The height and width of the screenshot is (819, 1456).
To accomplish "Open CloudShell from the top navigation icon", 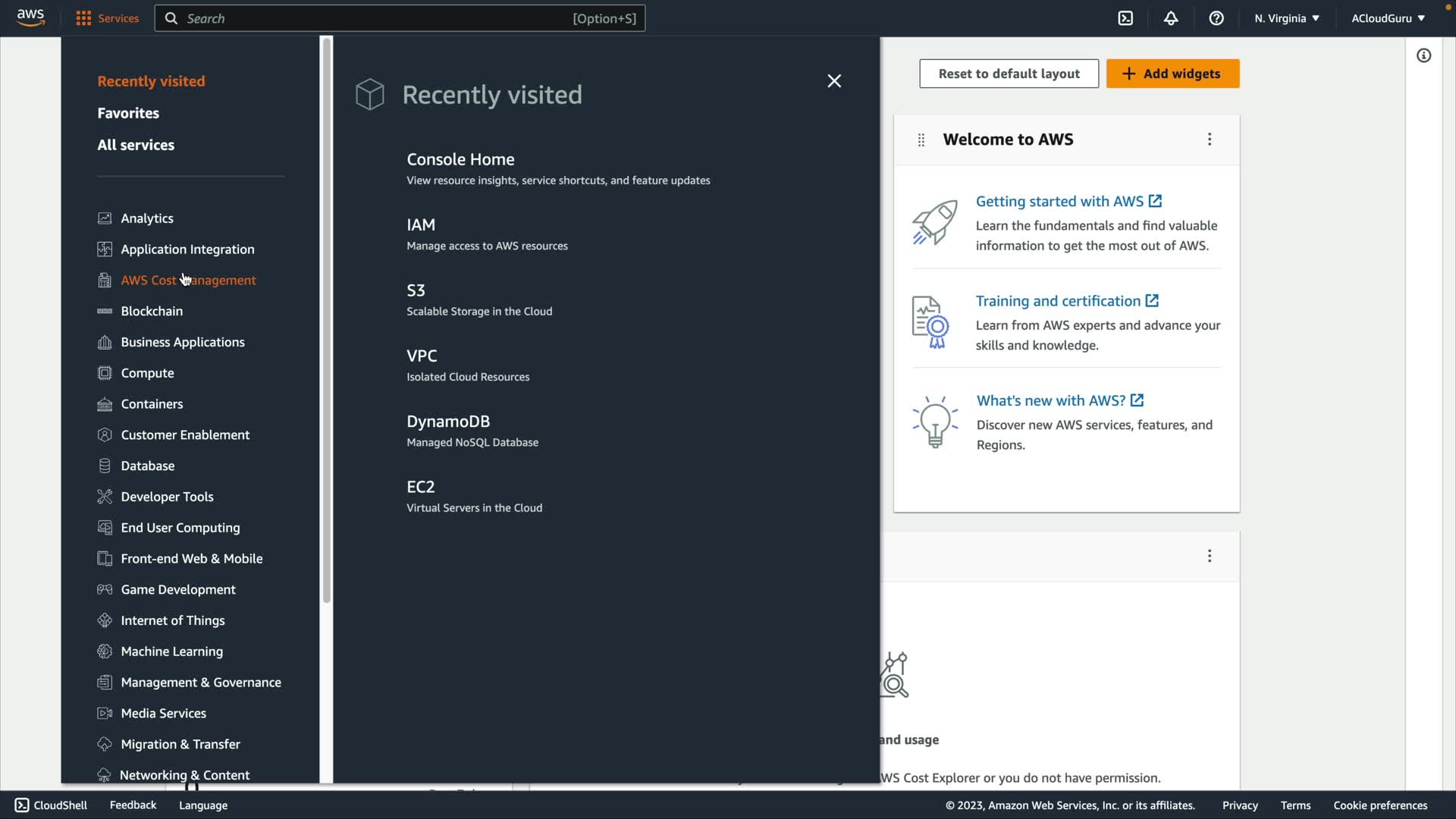I will (x=1125, y=18).
